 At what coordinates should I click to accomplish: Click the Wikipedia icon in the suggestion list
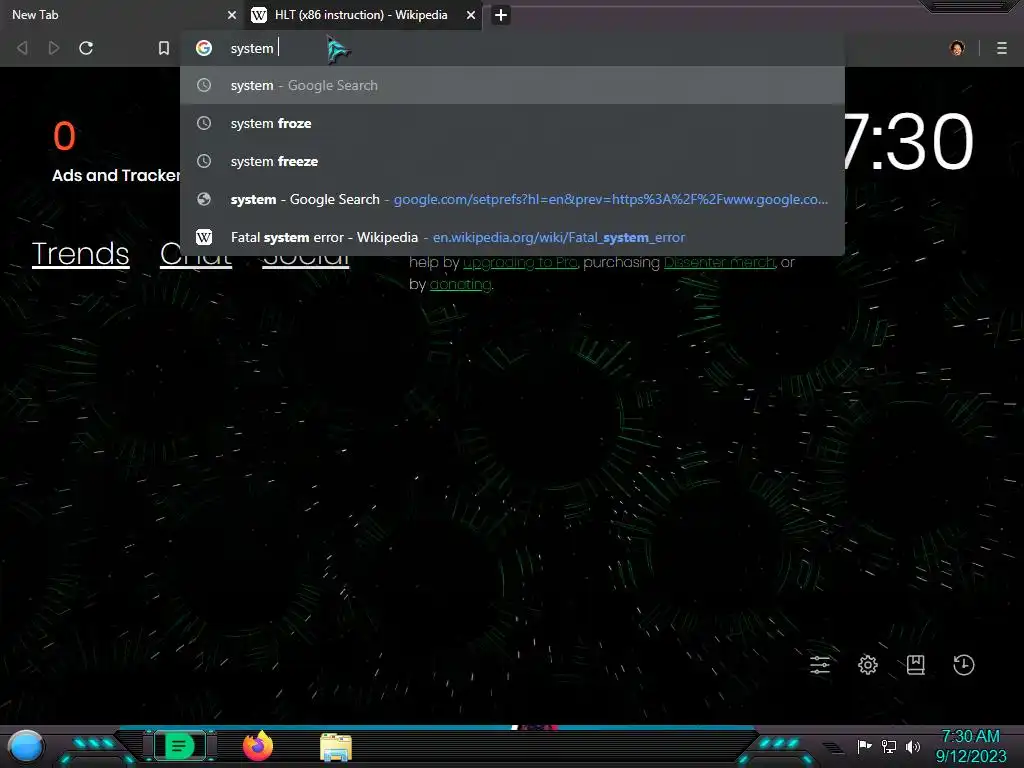pos(204,237)
